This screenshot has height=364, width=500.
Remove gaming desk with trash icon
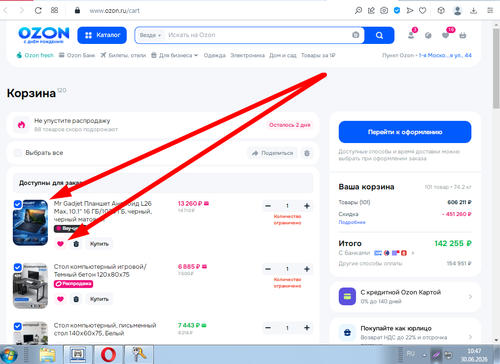click(76, 299)
